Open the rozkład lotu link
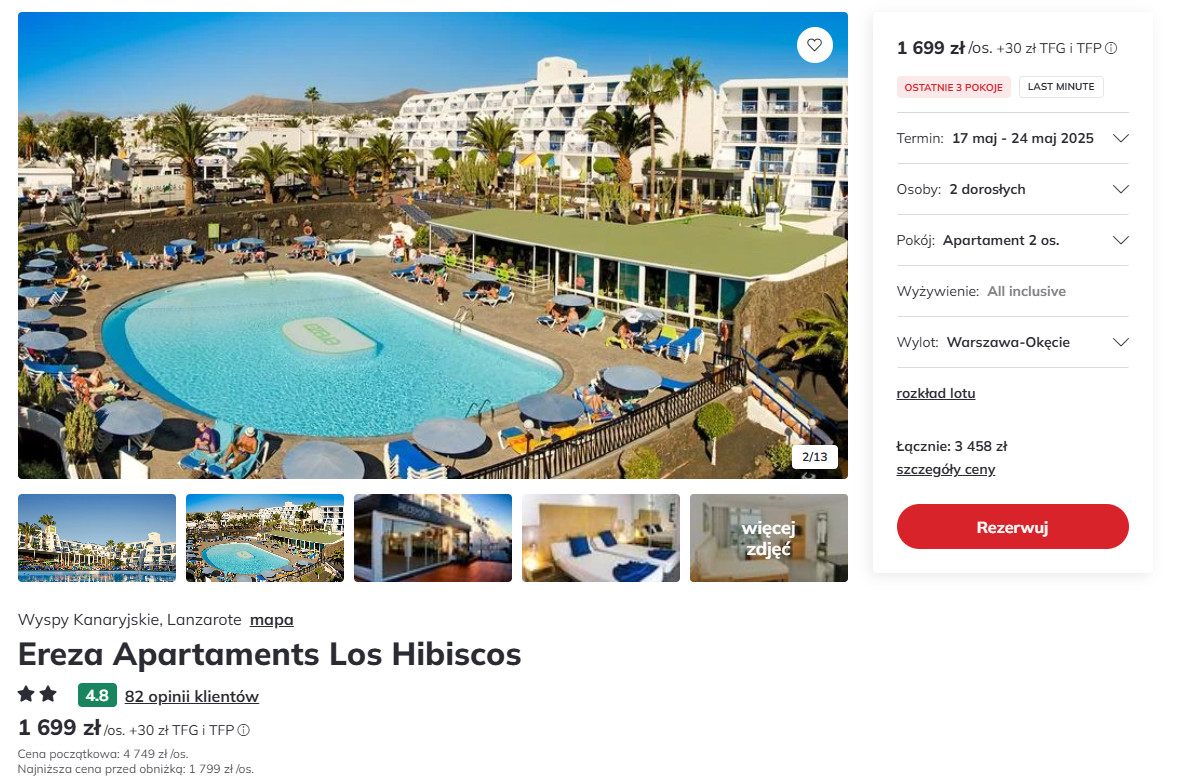 936,393
